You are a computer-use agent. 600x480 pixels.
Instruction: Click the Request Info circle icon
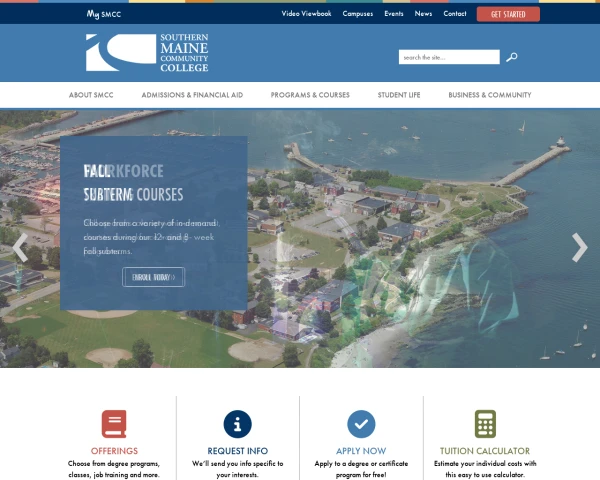[238, 424]
